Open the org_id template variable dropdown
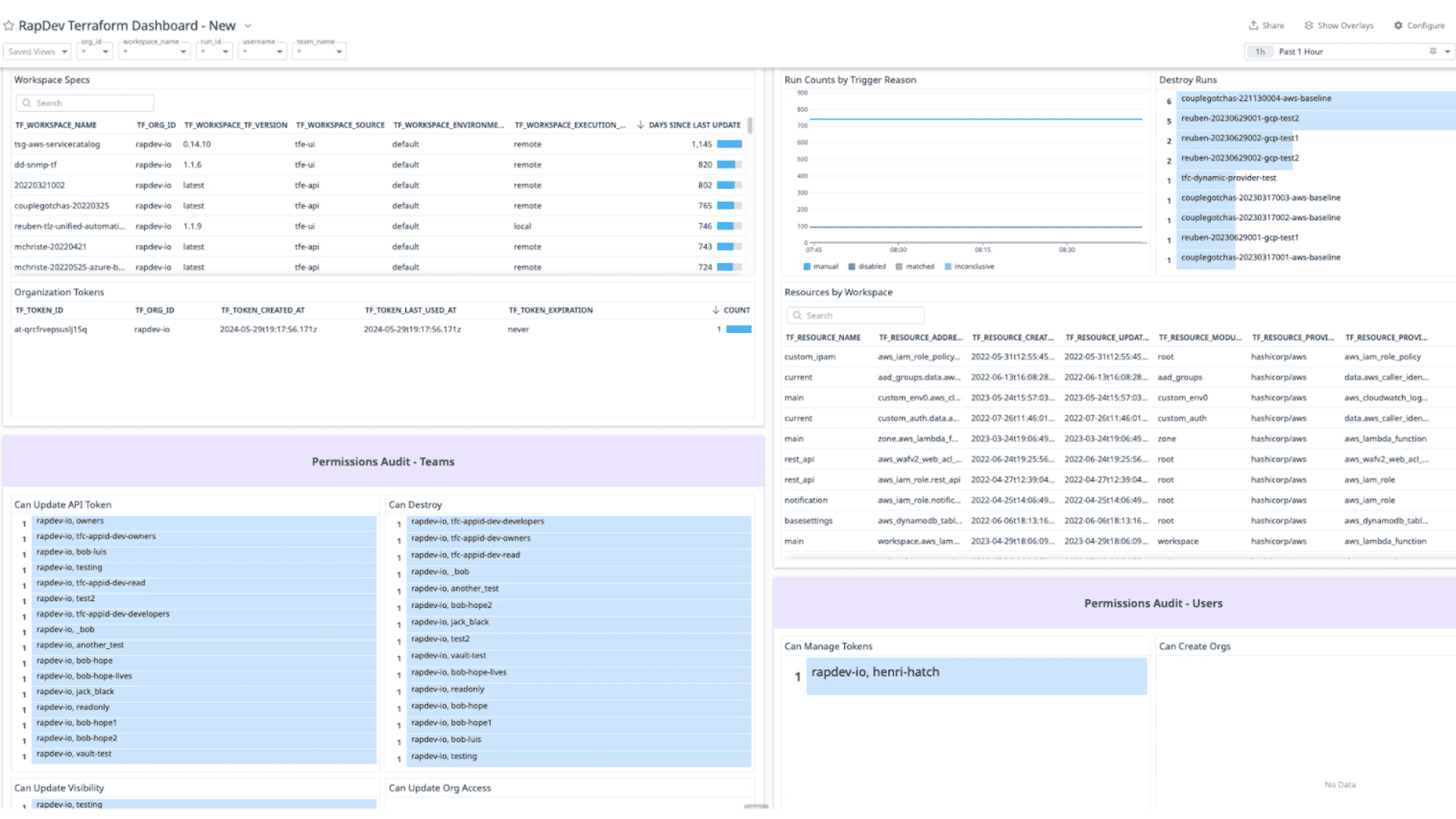 (95, 52)
